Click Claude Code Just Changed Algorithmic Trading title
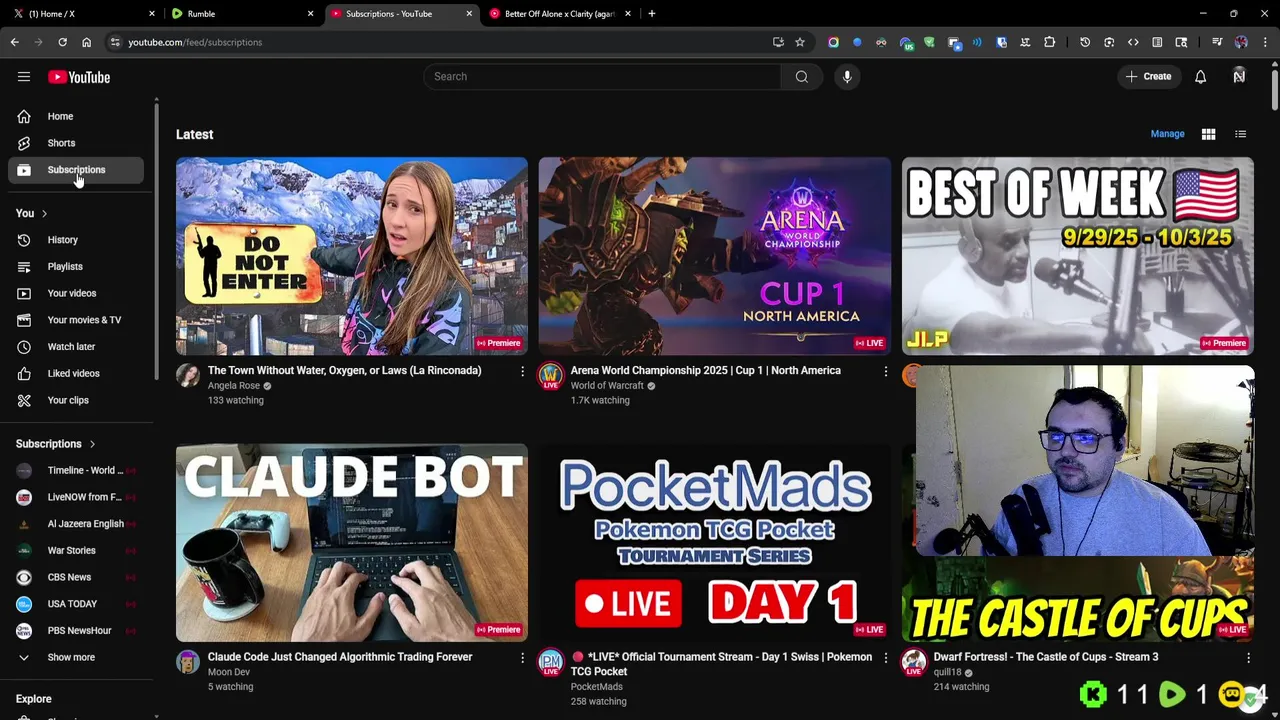 coord(340,657)
